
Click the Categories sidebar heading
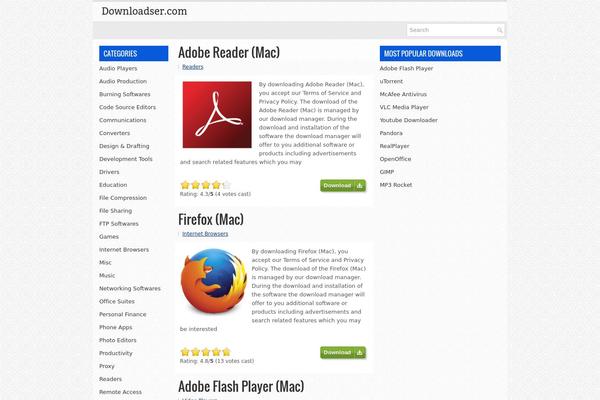tap(134, 54)
